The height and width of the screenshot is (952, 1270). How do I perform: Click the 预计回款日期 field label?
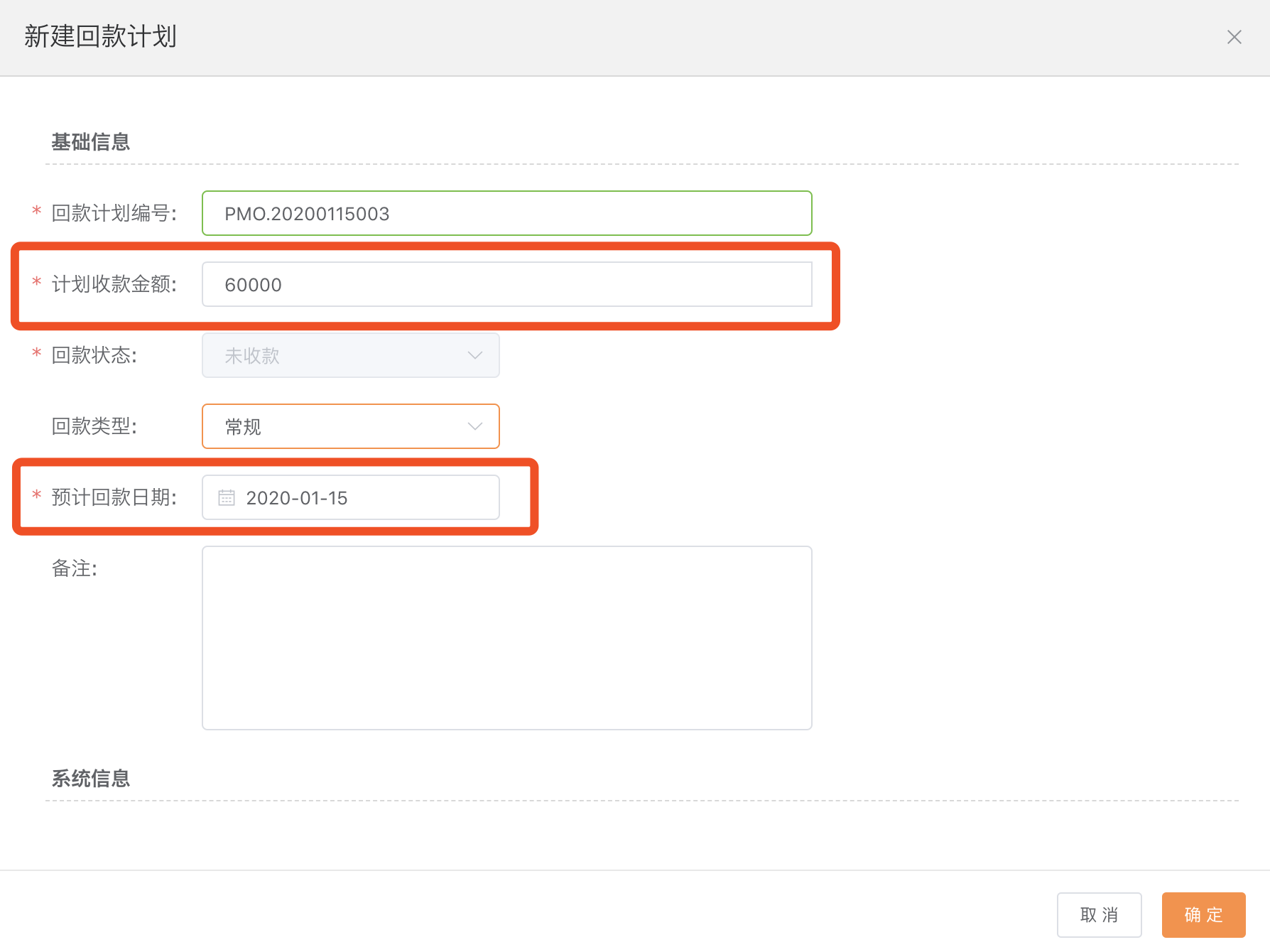(114, 497)
